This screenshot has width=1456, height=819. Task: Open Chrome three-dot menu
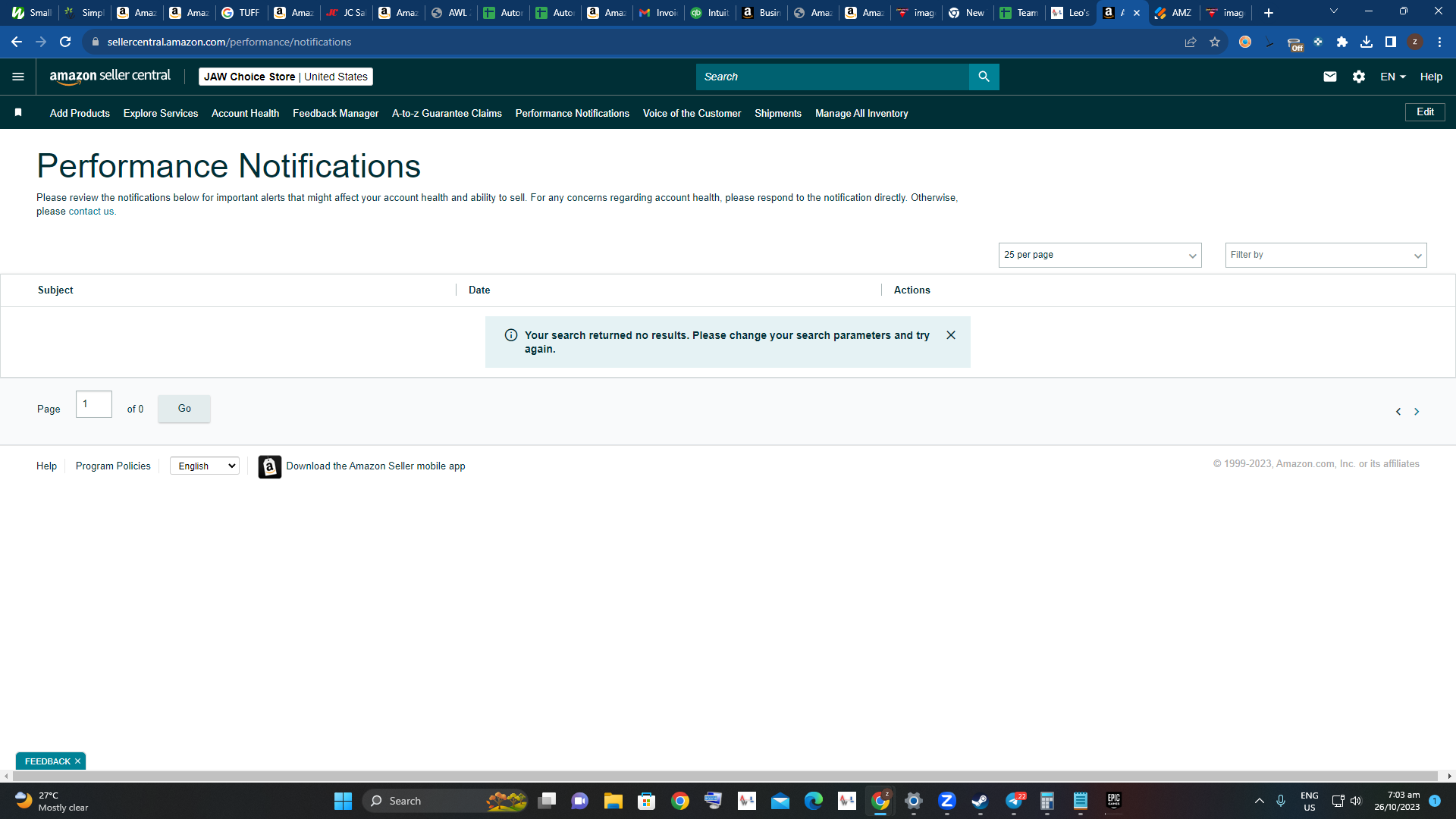[x=1439, y=42]
